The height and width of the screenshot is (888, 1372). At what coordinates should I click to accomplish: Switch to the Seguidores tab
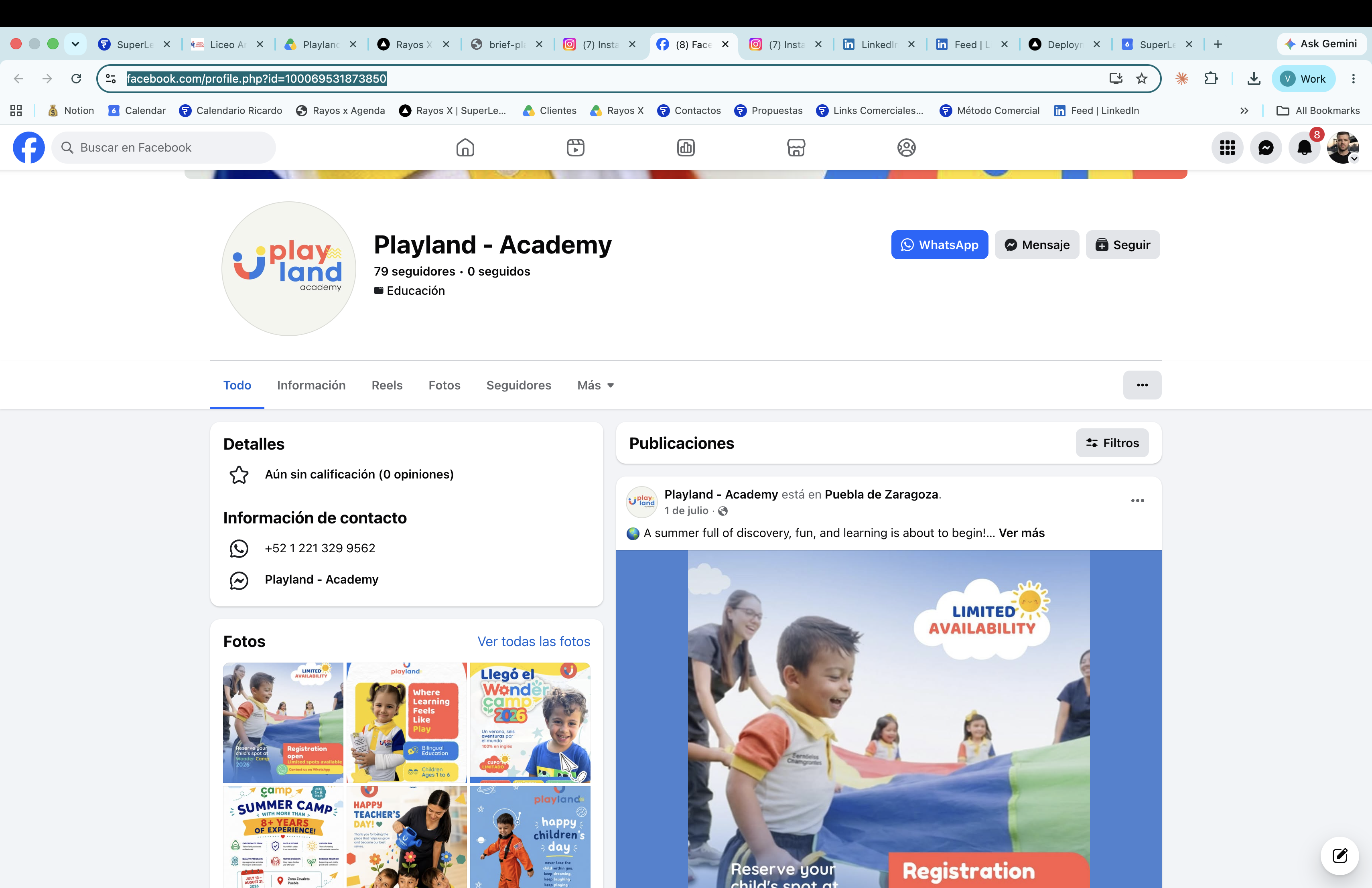pos(519,385)
